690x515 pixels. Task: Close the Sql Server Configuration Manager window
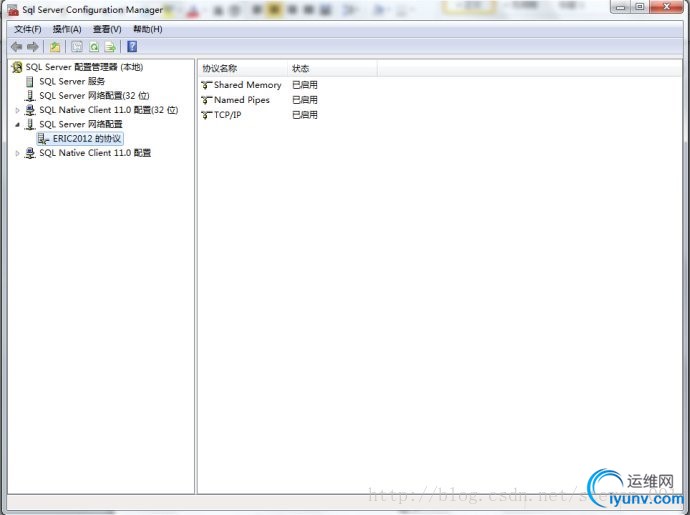[666, 7]
